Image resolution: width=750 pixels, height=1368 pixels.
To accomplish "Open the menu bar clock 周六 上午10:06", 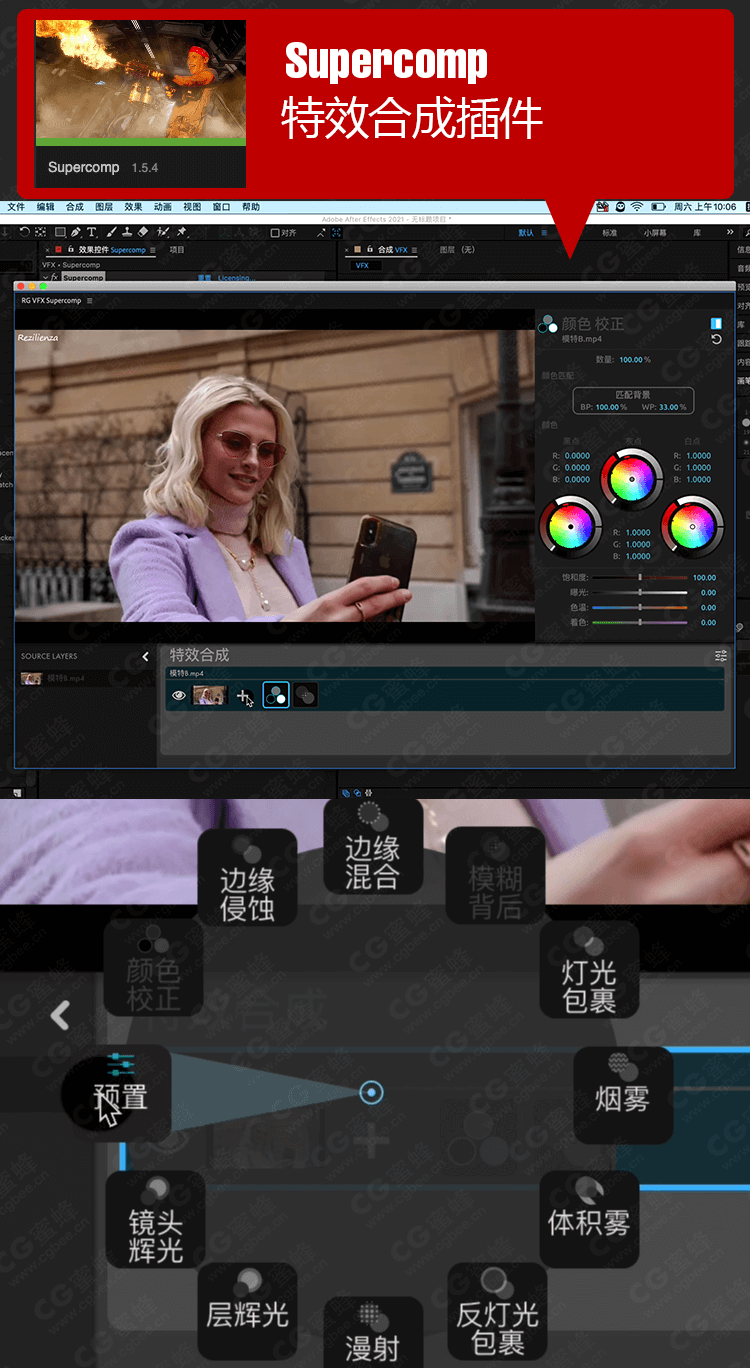I will [705, 207].
